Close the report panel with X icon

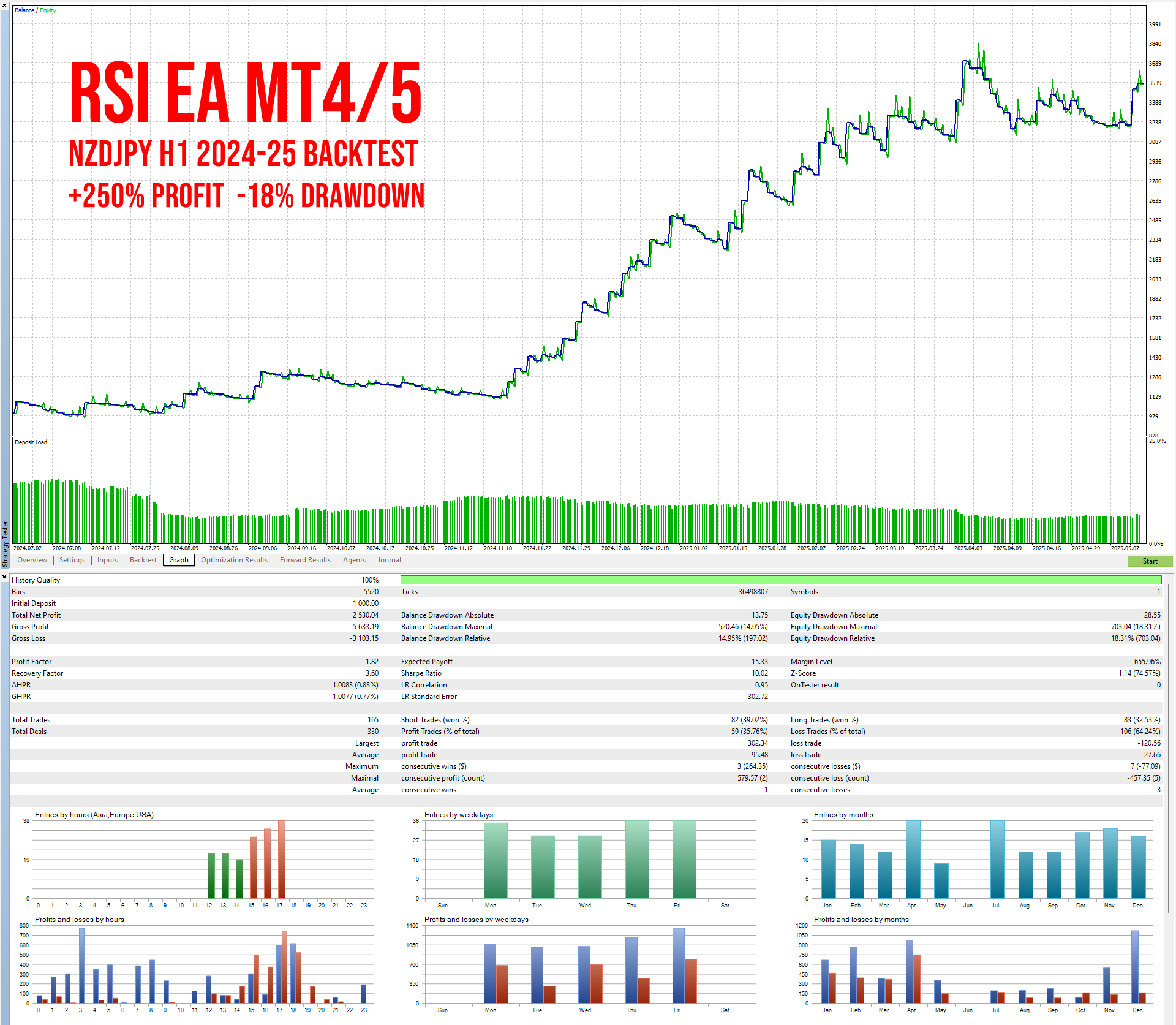(x=4, y=577)
